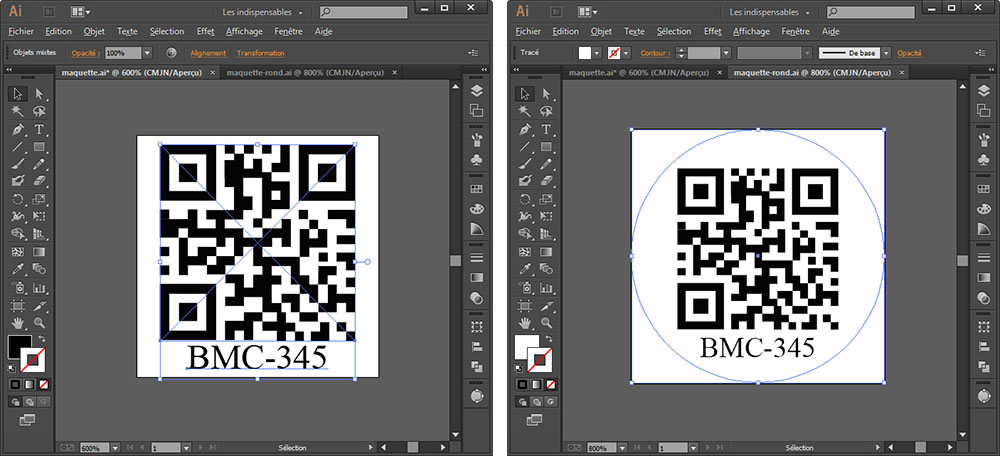Switch to maquette.ai tab in the right window
Screen dimensions: 1000x456
tap(639, 73)
